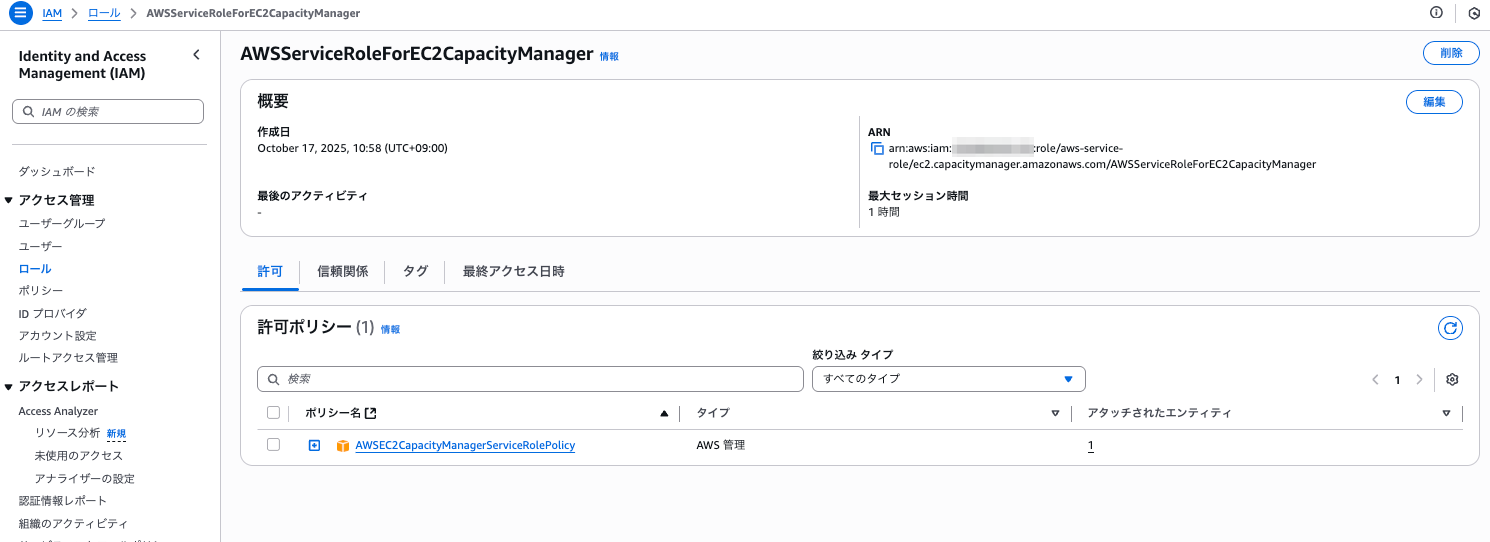
Task: Sort by ポリシー名 column ascending arrow
Action: tap(664, 413)
